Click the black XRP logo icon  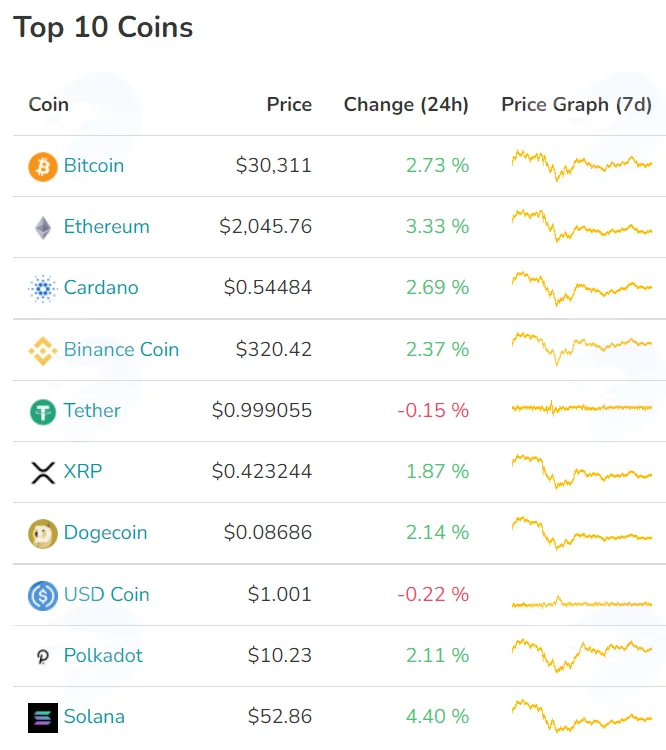coord(43,473)
